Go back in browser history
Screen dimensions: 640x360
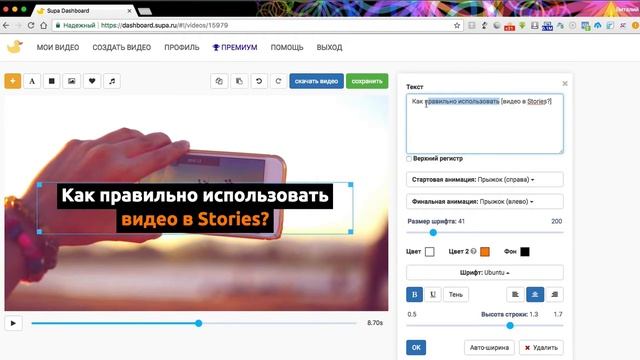pos(6,25)
